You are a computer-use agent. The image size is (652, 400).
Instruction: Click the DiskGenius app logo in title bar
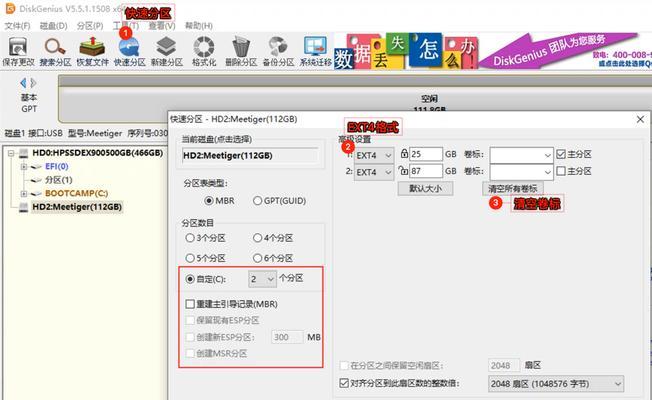10,8
